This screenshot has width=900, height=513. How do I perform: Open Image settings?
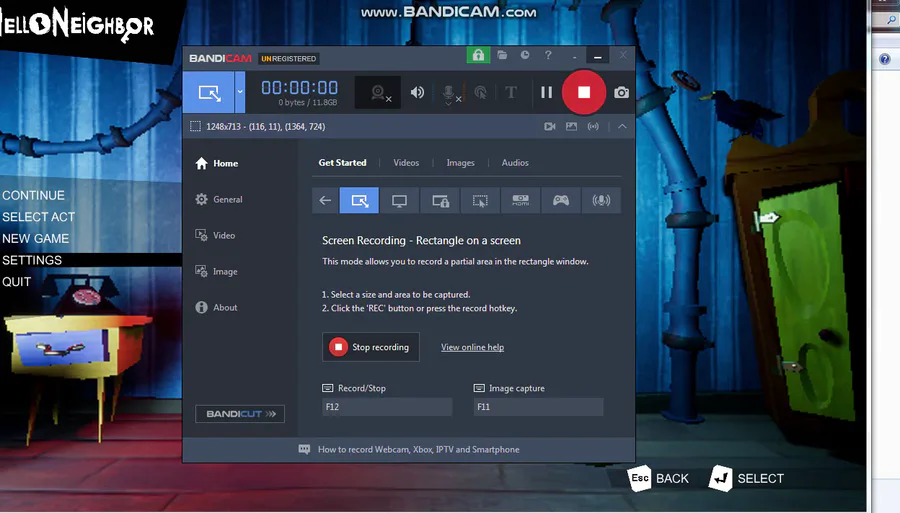(216, 271)
